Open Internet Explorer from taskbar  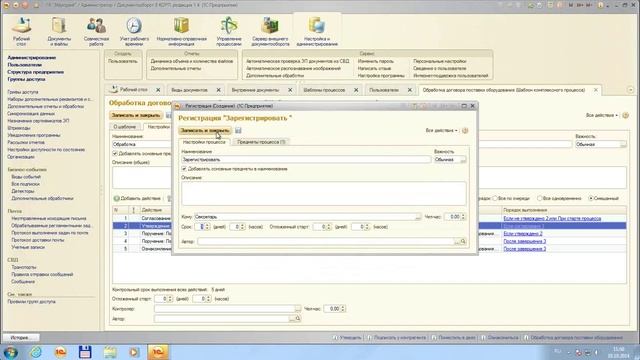click(x=36, y=352)
